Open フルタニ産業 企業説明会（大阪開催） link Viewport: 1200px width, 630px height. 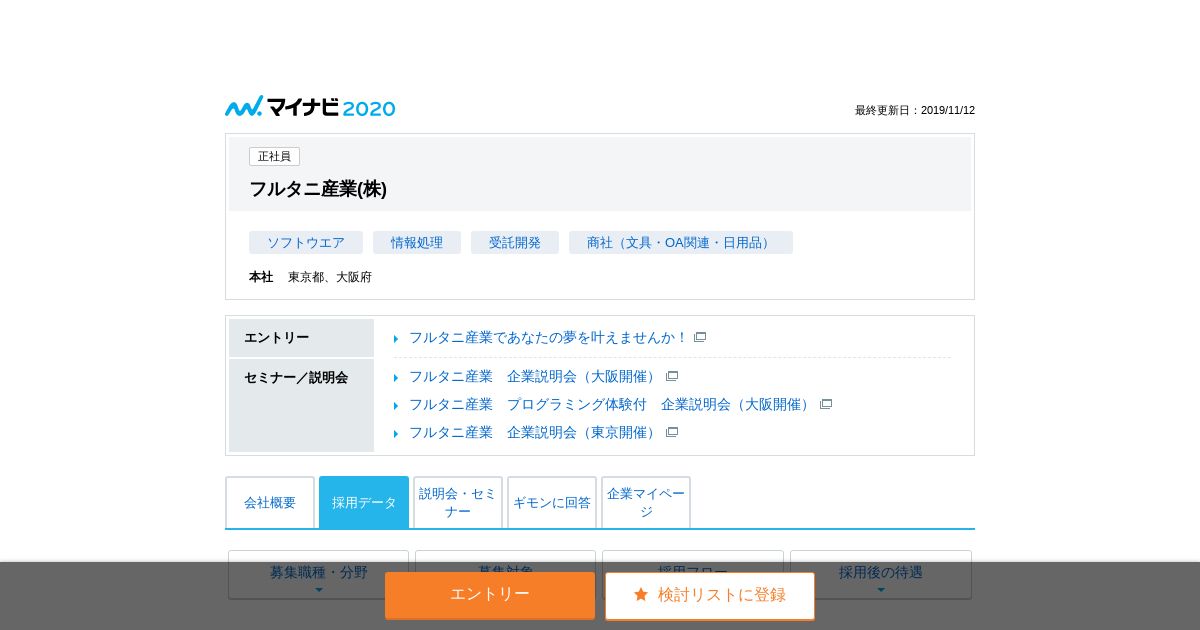pos(534,376)
